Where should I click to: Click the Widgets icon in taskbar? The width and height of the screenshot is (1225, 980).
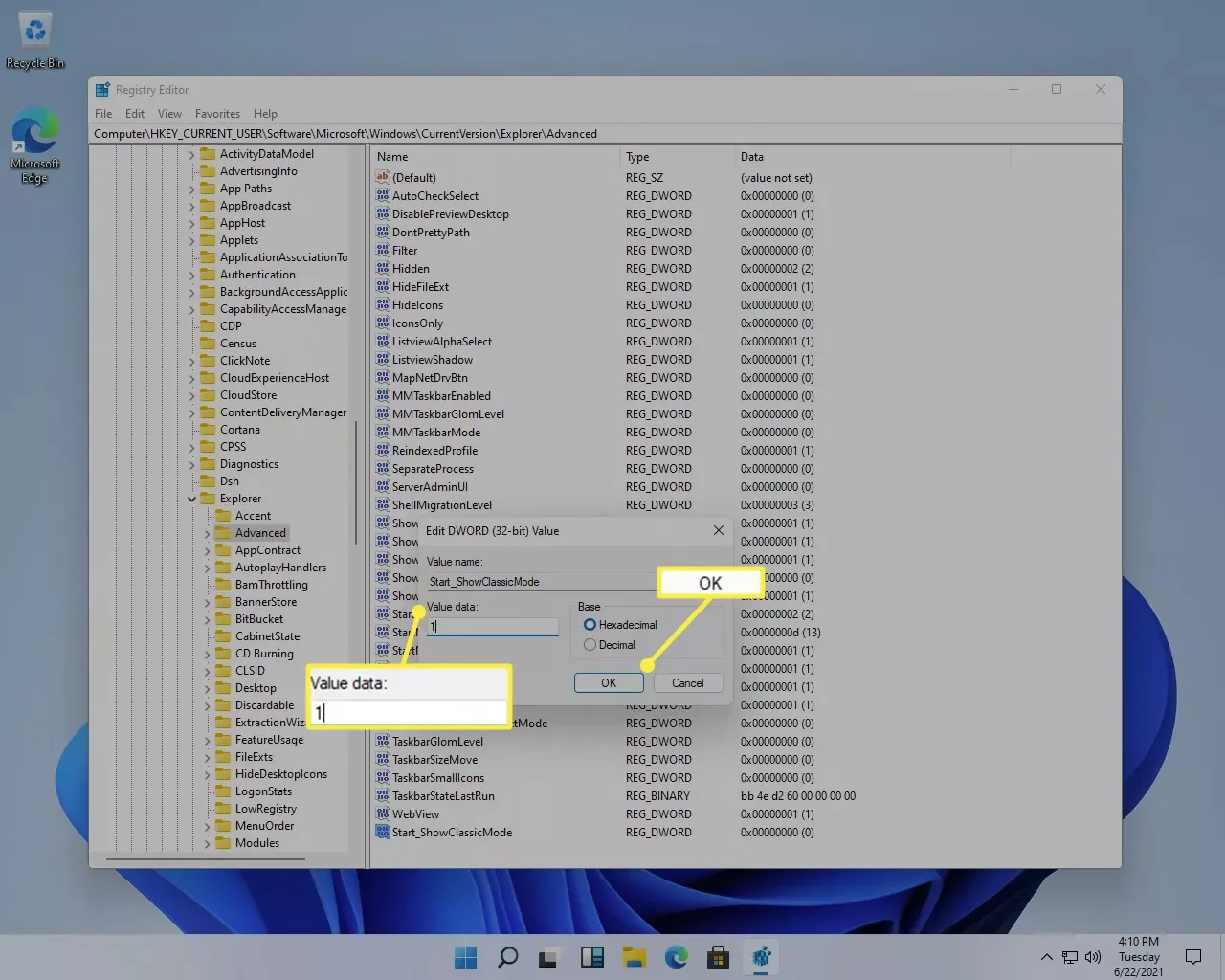[592, 957]
